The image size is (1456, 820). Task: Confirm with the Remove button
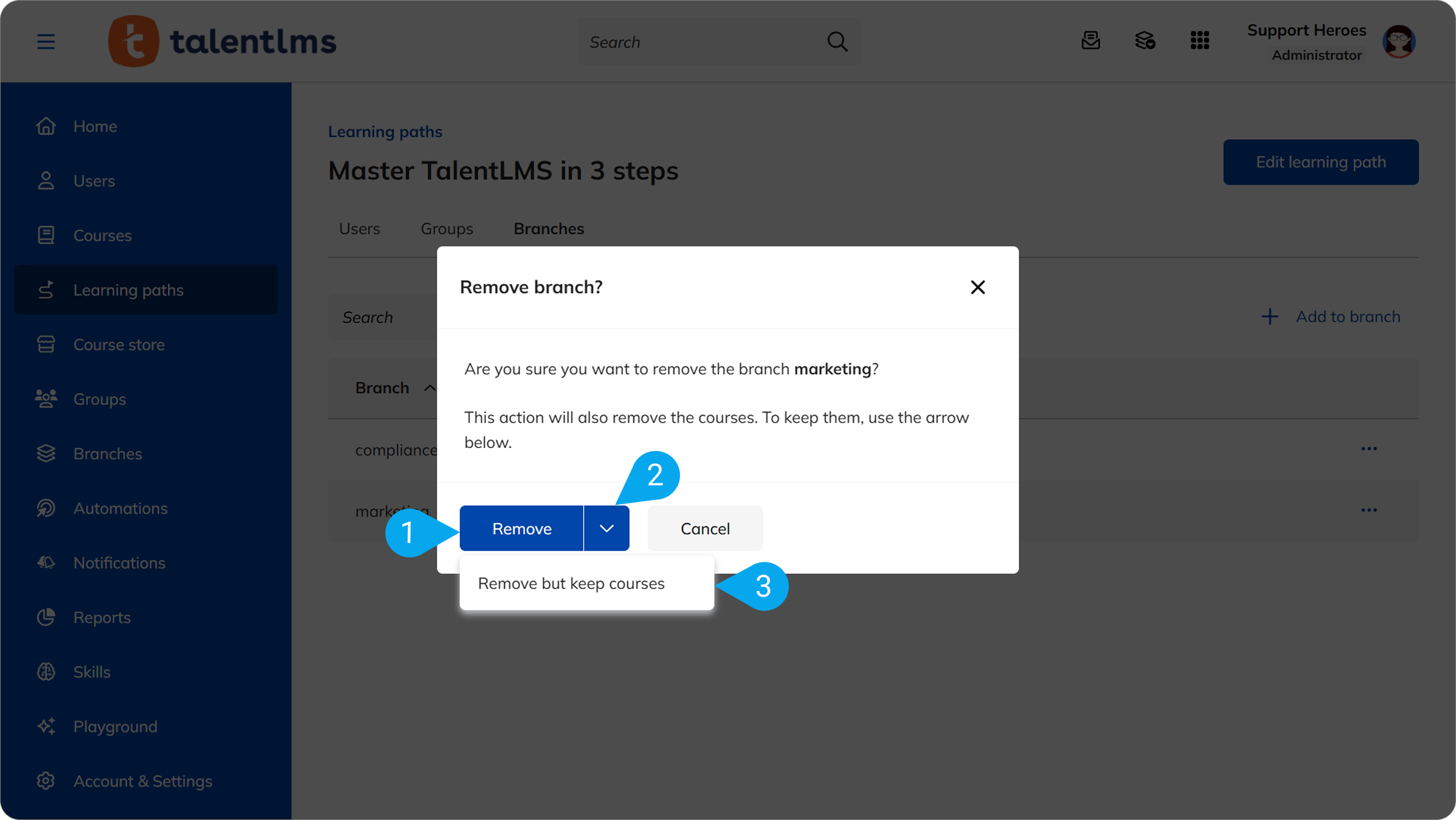point(521,528)
